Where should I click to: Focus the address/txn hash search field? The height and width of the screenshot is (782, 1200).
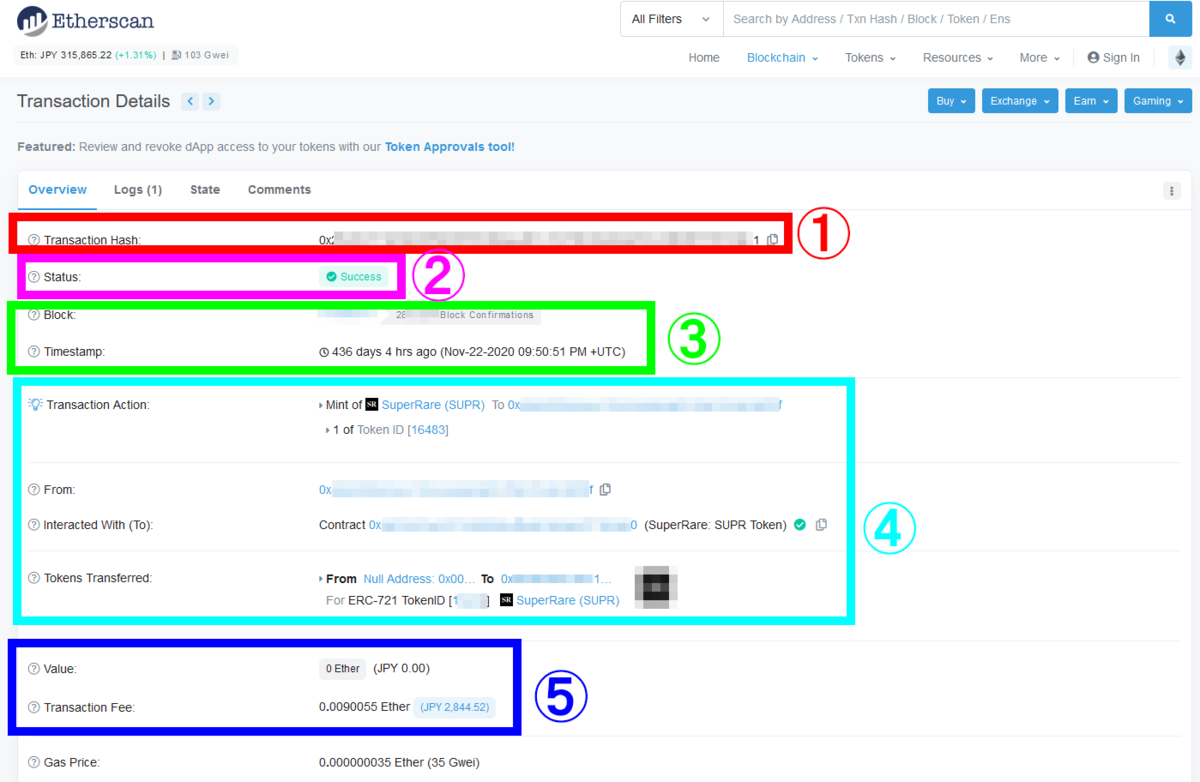point(936,19)
